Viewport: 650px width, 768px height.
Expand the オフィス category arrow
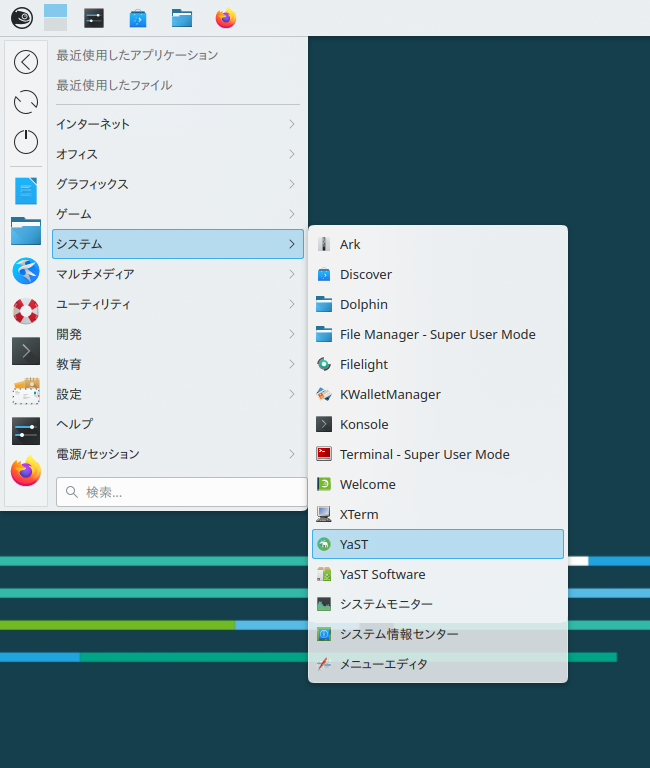coord(292,154)
